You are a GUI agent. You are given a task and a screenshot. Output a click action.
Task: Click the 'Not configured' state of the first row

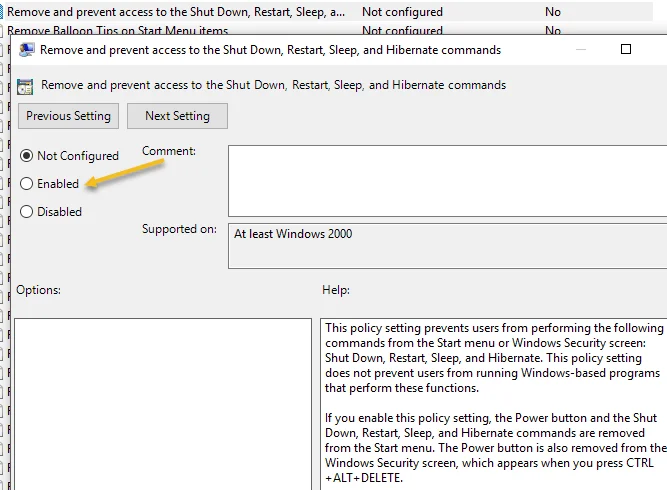402,12
